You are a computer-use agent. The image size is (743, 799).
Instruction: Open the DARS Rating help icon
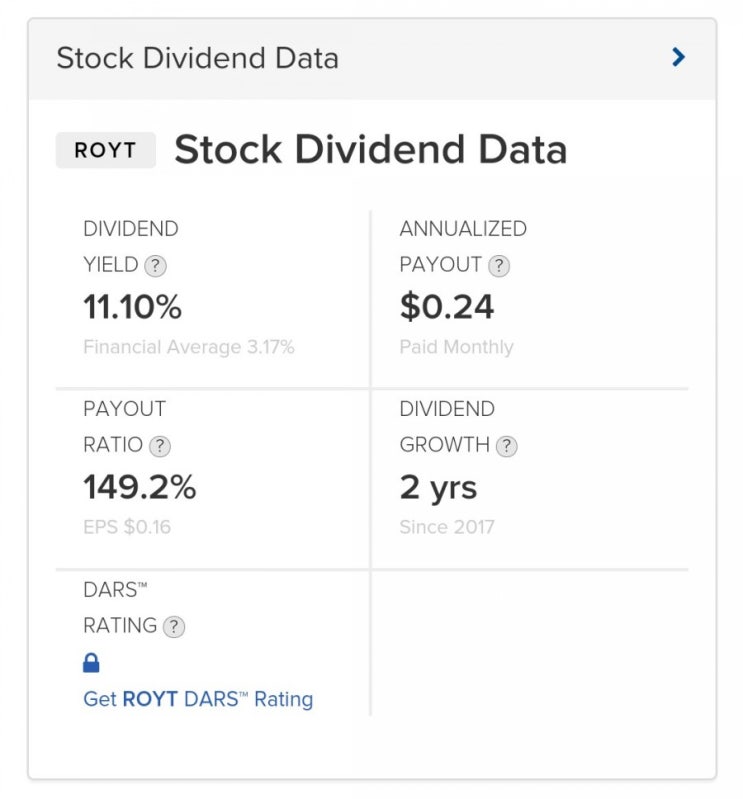[174, 627]
